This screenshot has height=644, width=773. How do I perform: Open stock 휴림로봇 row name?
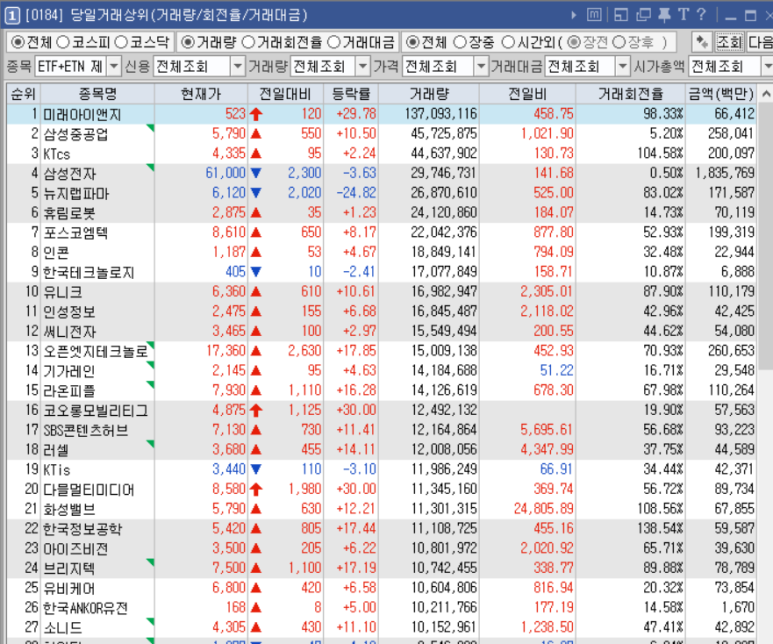click(x=70, y=213)
